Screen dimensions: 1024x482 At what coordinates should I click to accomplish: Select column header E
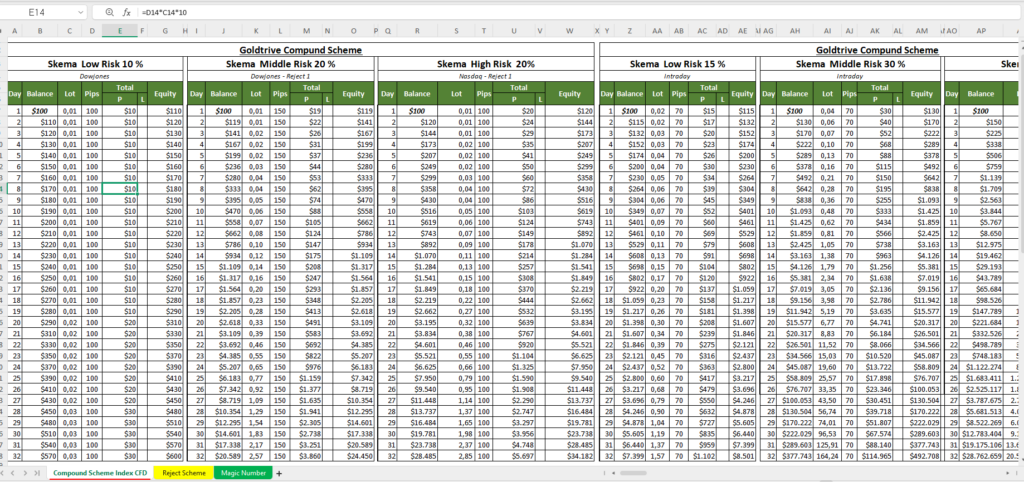[x=120, y=31]
